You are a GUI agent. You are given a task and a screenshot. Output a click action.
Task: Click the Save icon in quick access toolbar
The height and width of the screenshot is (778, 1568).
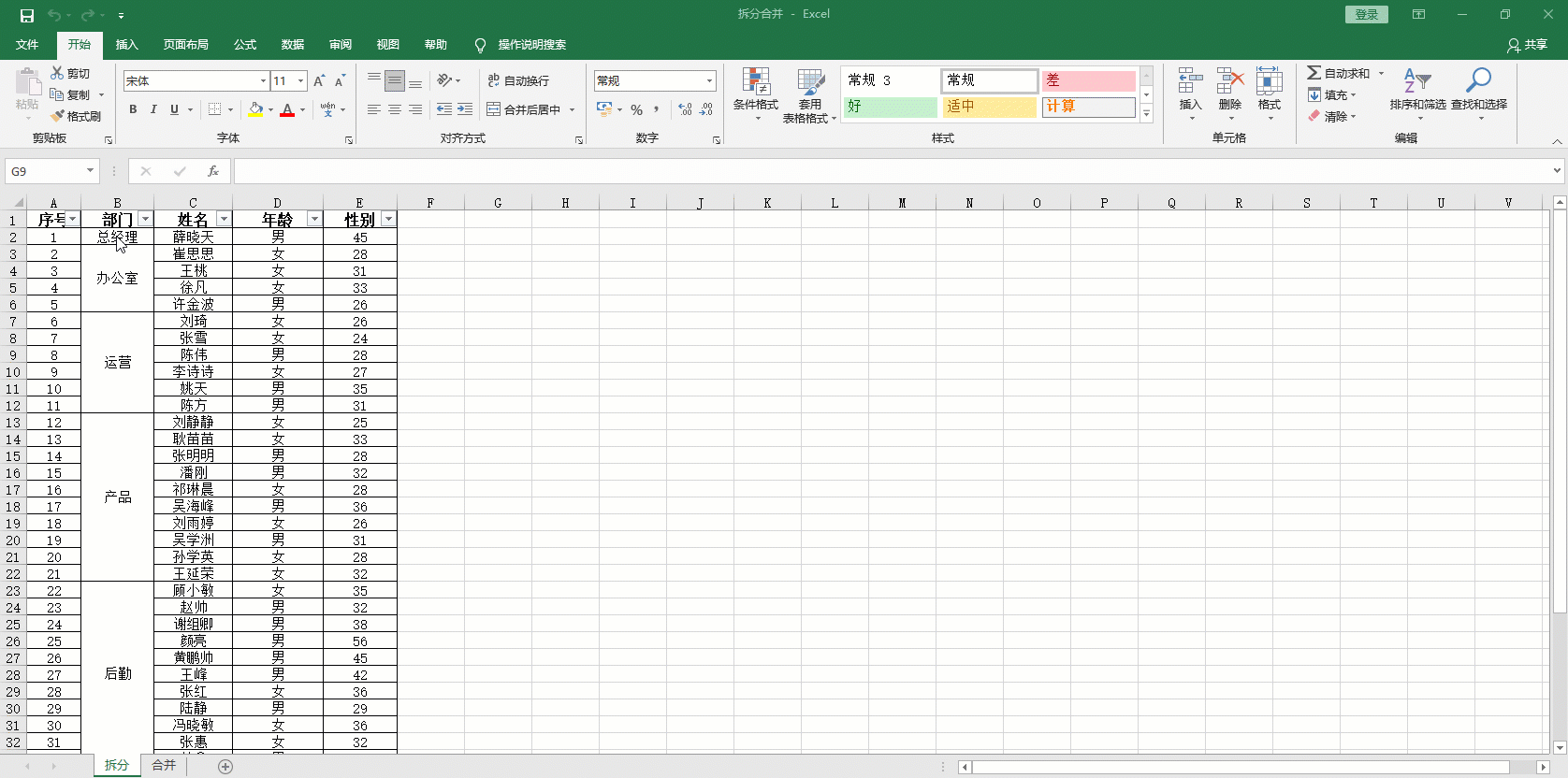click(x=26, y=15)
